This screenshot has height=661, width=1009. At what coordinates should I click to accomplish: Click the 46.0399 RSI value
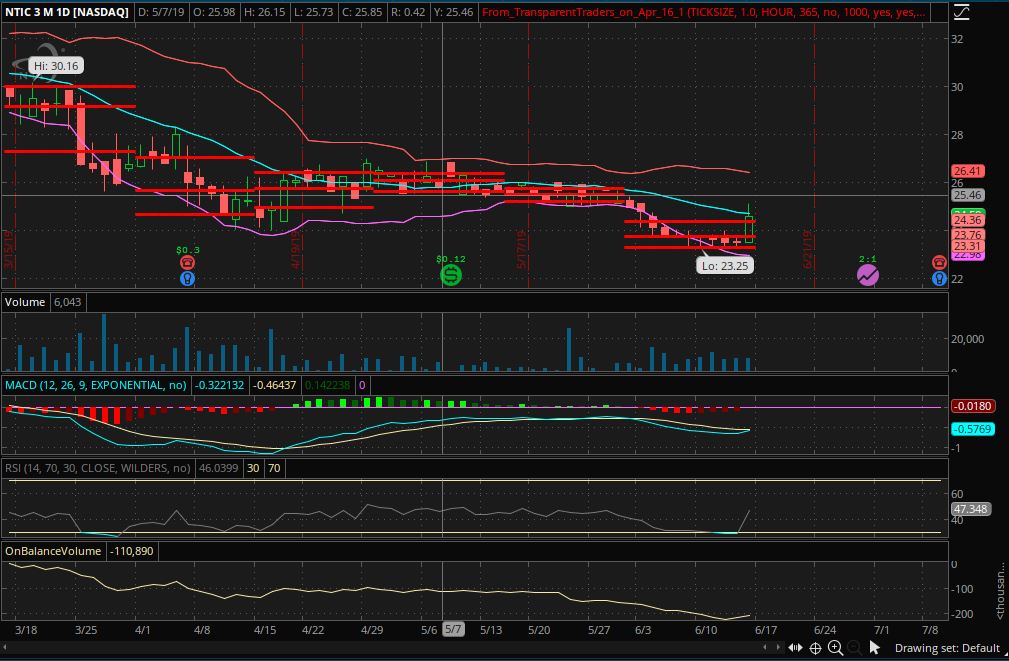218,468
